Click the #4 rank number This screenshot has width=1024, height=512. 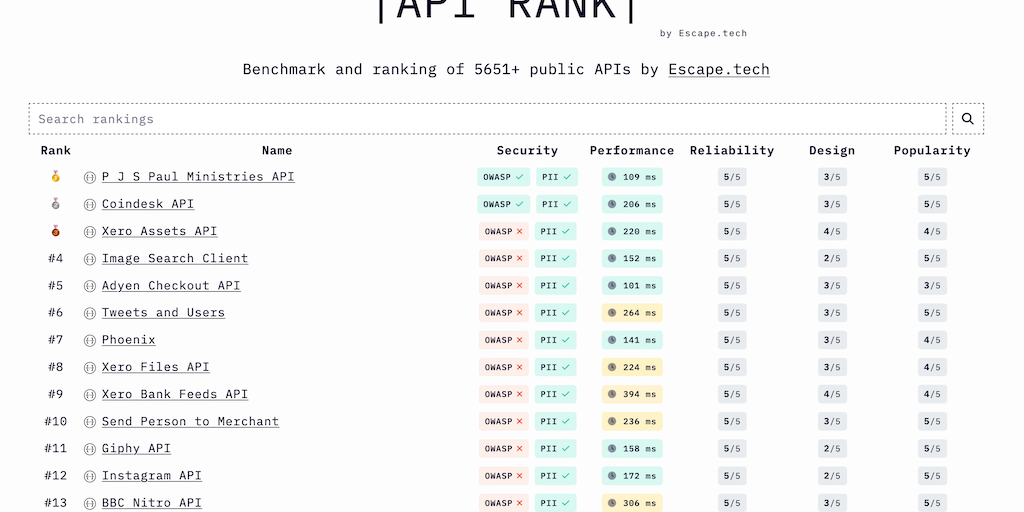click(56, 259)
